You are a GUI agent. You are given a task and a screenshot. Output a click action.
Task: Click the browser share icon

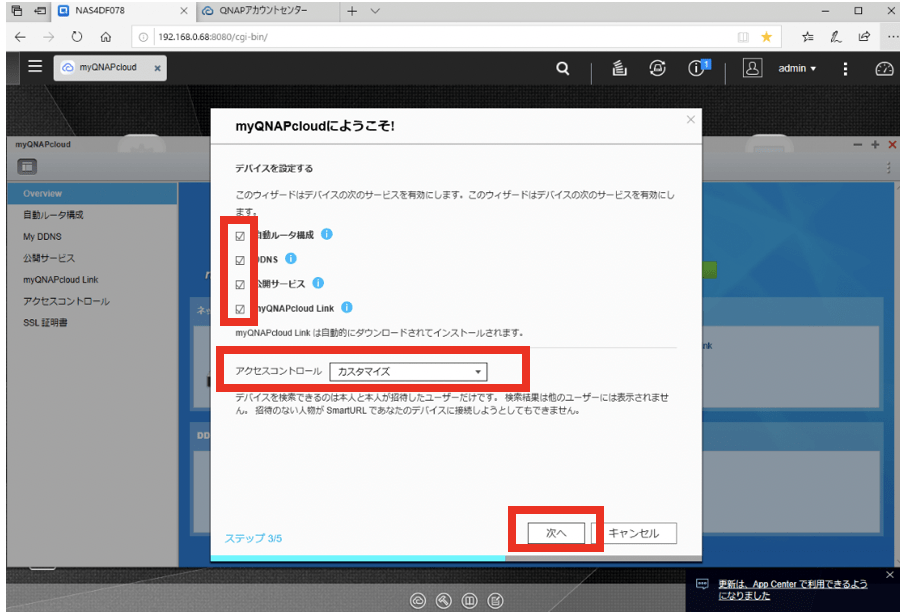click(864, 37)
